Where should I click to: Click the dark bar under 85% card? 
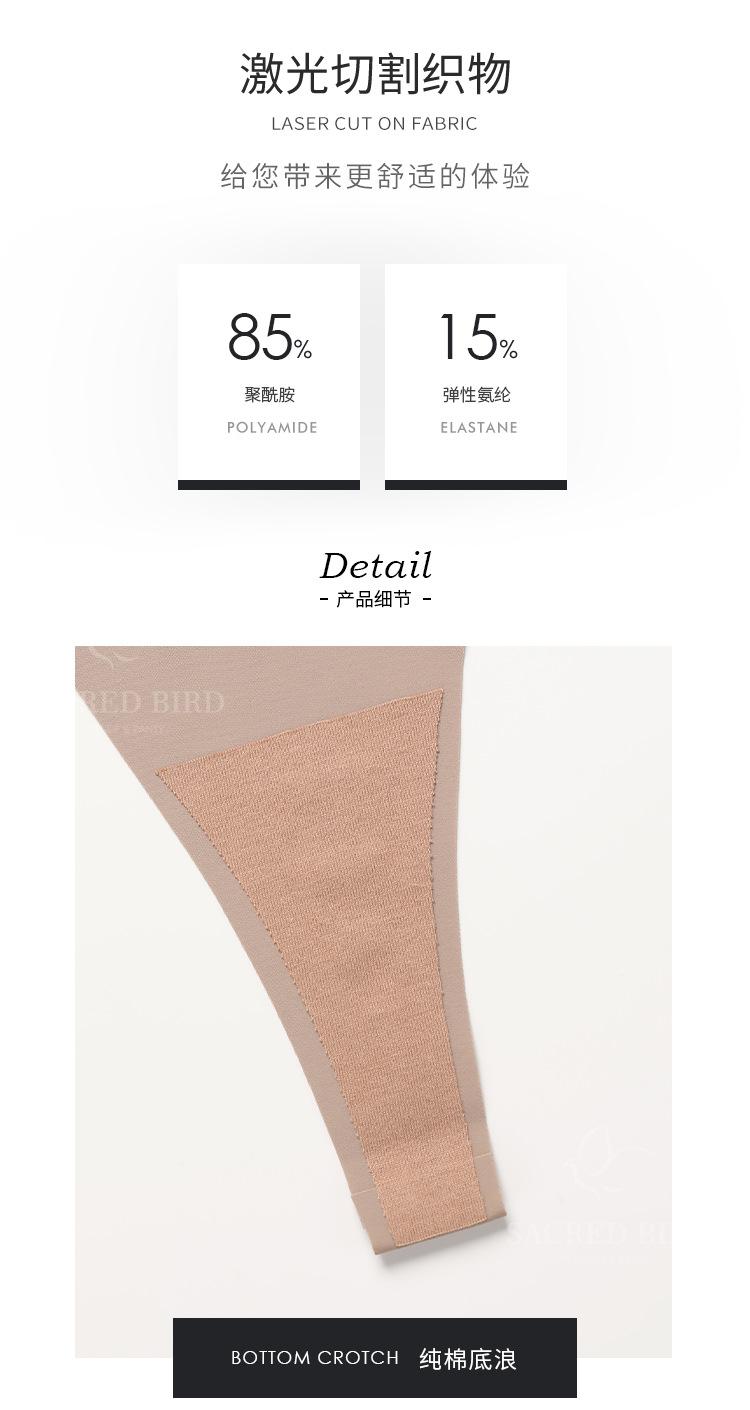269,485
